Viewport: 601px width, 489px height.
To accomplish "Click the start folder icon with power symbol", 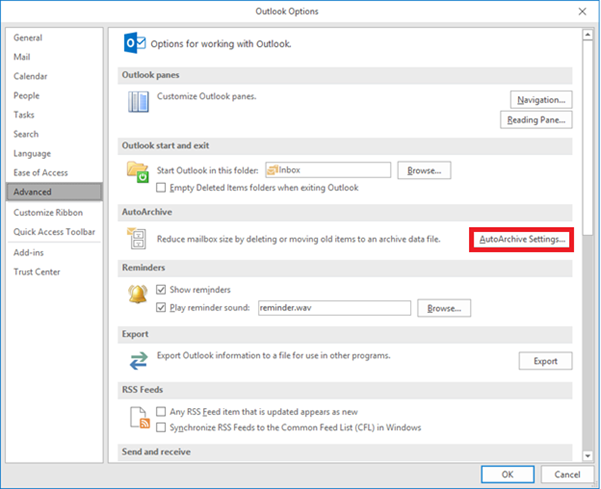I will [x=138, y=172].
